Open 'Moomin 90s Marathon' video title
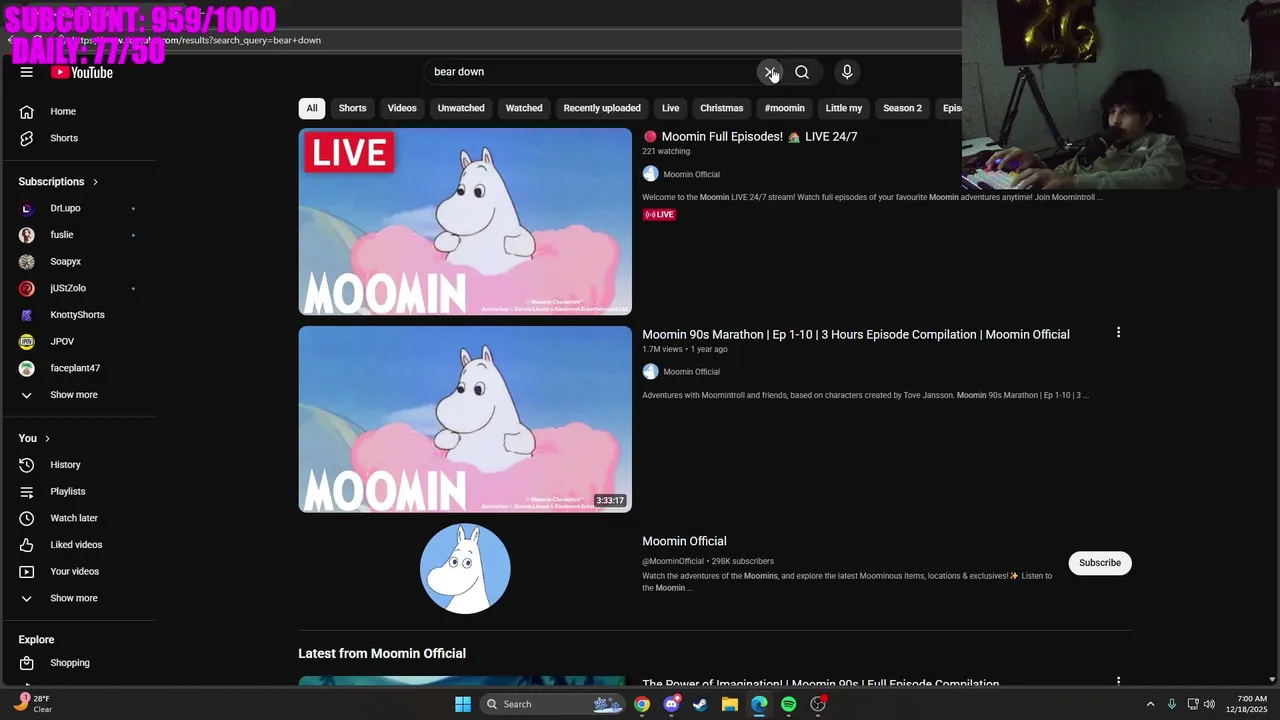The image size is (1280, 720). tap(856, 334)
